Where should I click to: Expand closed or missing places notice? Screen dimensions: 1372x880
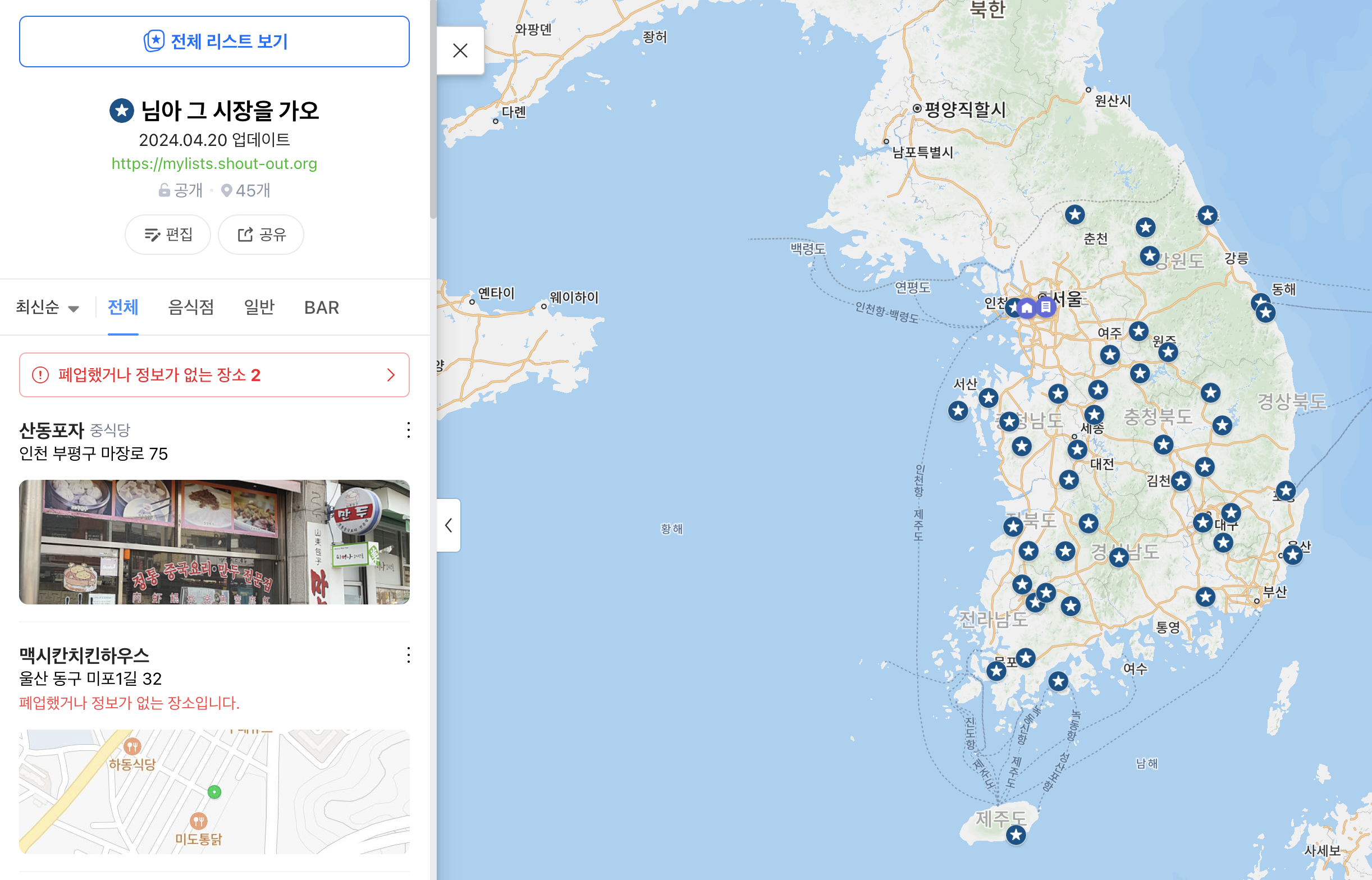pyautogui.click(x=214, y=375)
